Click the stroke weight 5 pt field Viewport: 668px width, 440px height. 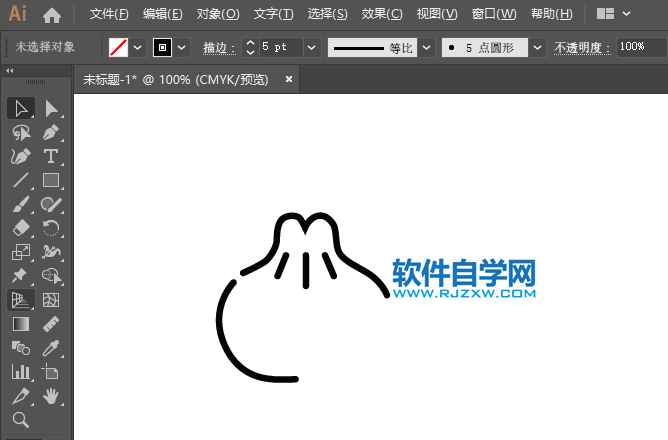pos(281,47)
